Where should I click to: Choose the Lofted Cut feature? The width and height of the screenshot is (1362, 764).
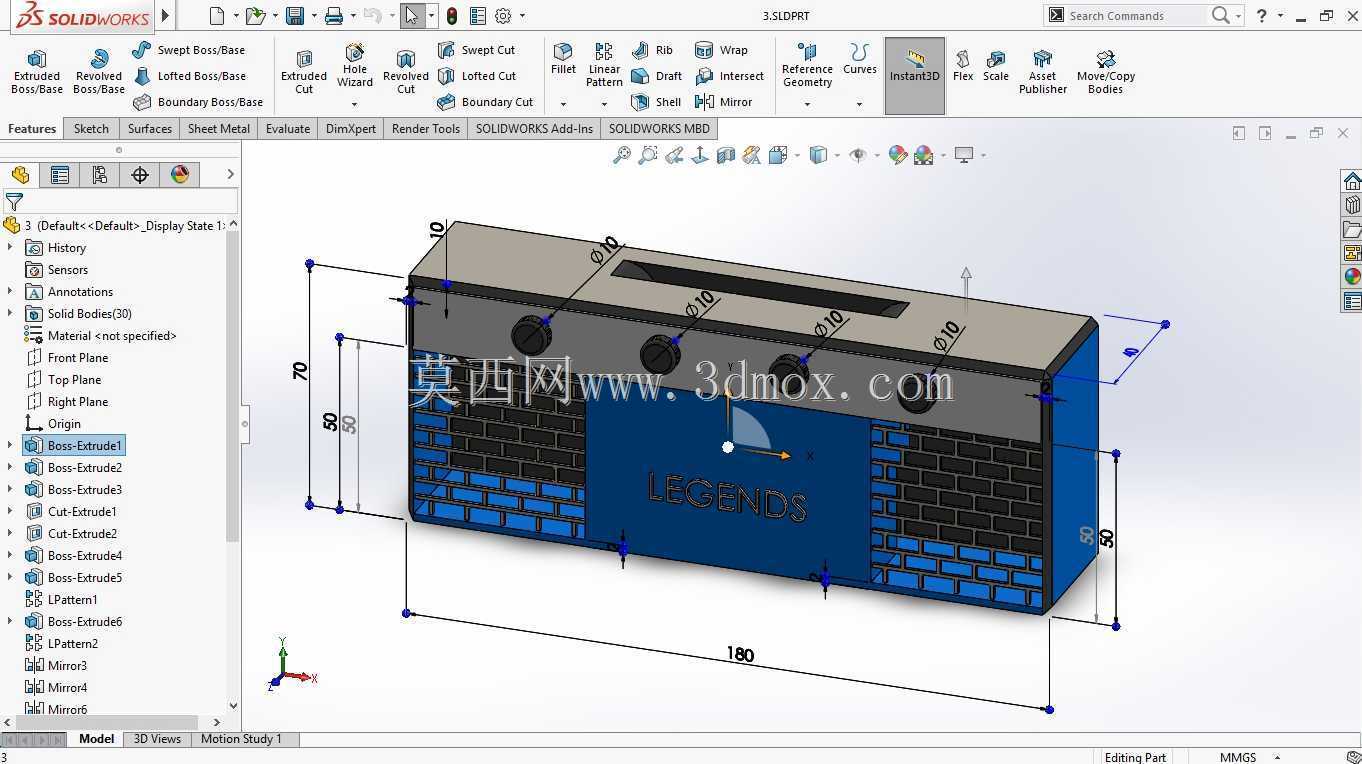pyautogui.click(x=477, y=76)
